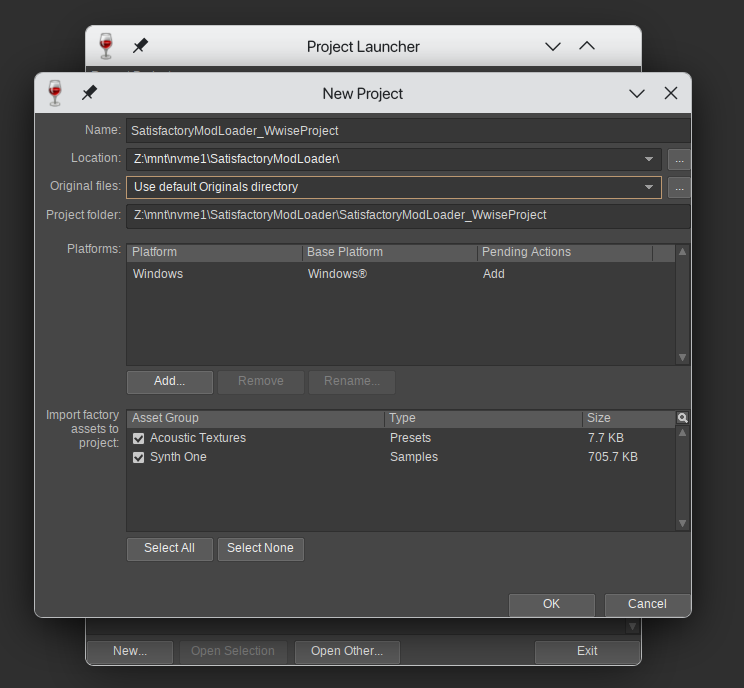Confirm project creation with OK
The image size is (744, 688).
click(552, 604)
